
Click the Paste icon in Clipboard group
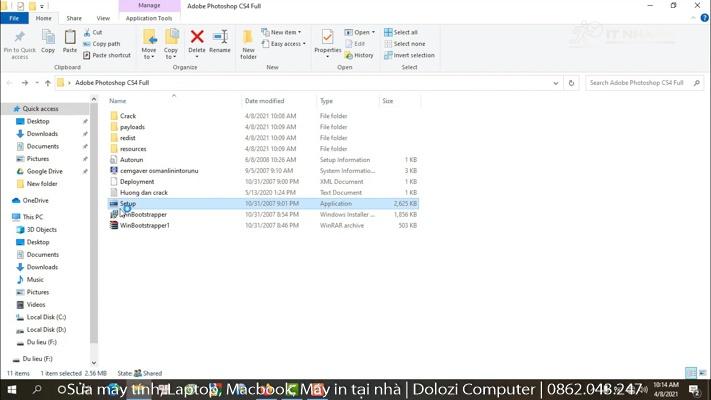(x=70, y=41)
